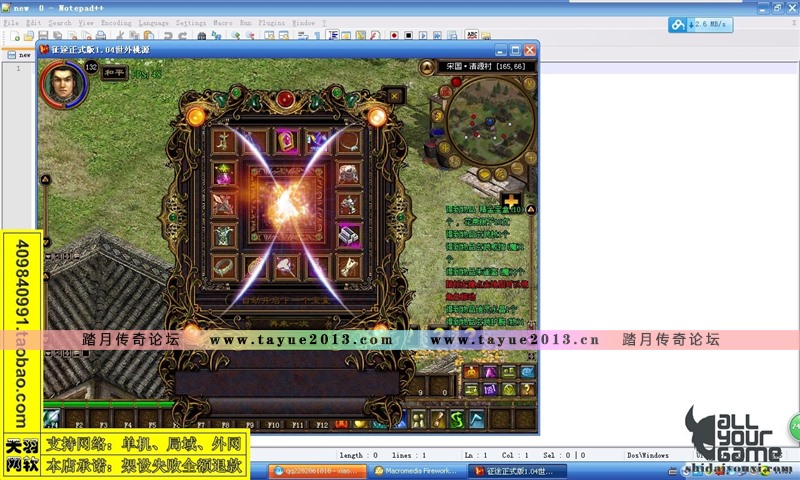Click the green swirl skill icon
This screenshot has width=800, height=480.
tap(456, 418)
